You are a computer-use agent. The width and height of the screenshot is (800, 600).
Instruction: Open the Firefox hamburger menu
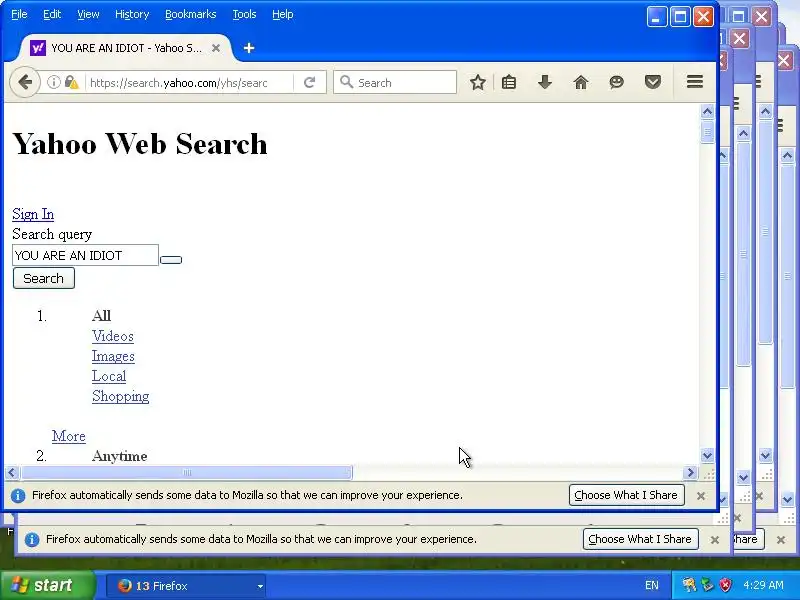click(x=695, y=82)
